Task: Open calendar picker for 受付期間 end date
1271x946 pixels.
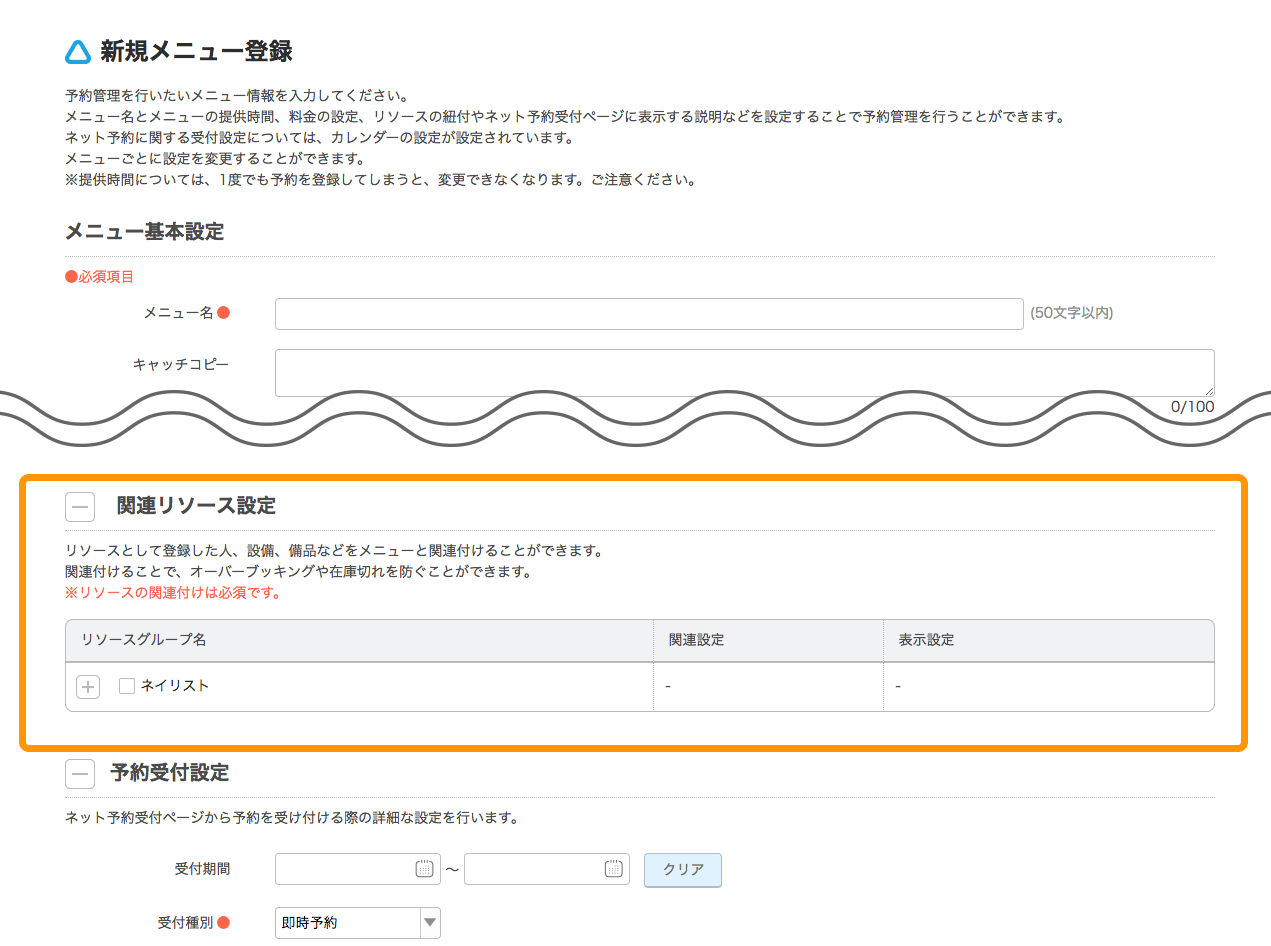Action: click(x=613, y=869)
